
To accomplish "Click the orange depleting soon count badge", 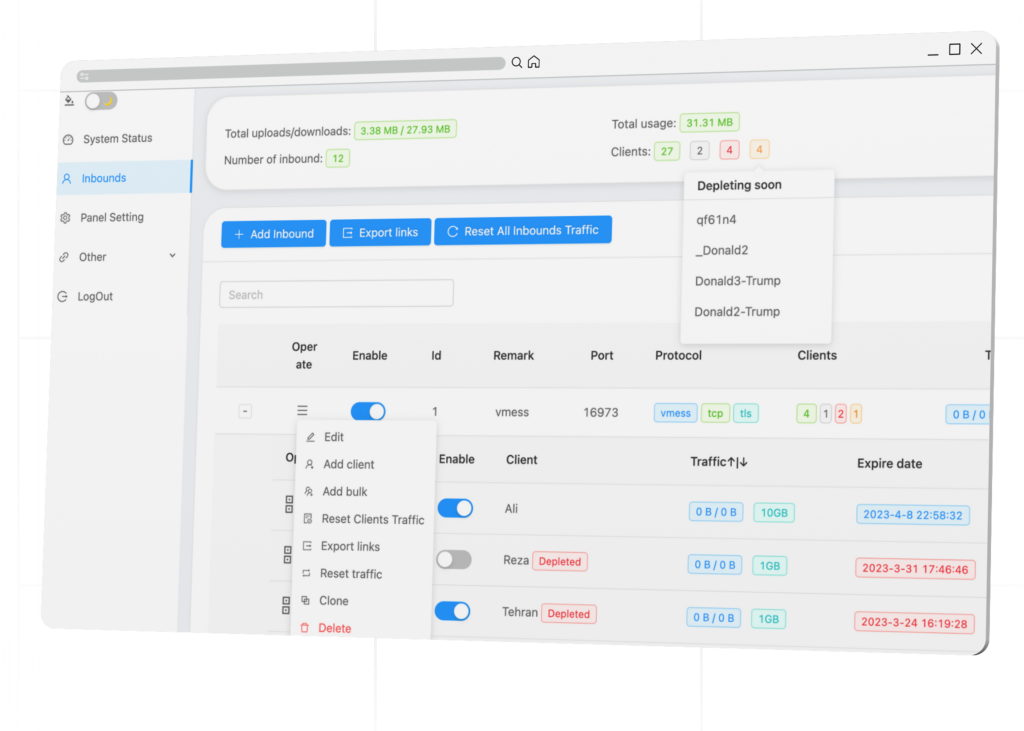I will click(759, 150).
